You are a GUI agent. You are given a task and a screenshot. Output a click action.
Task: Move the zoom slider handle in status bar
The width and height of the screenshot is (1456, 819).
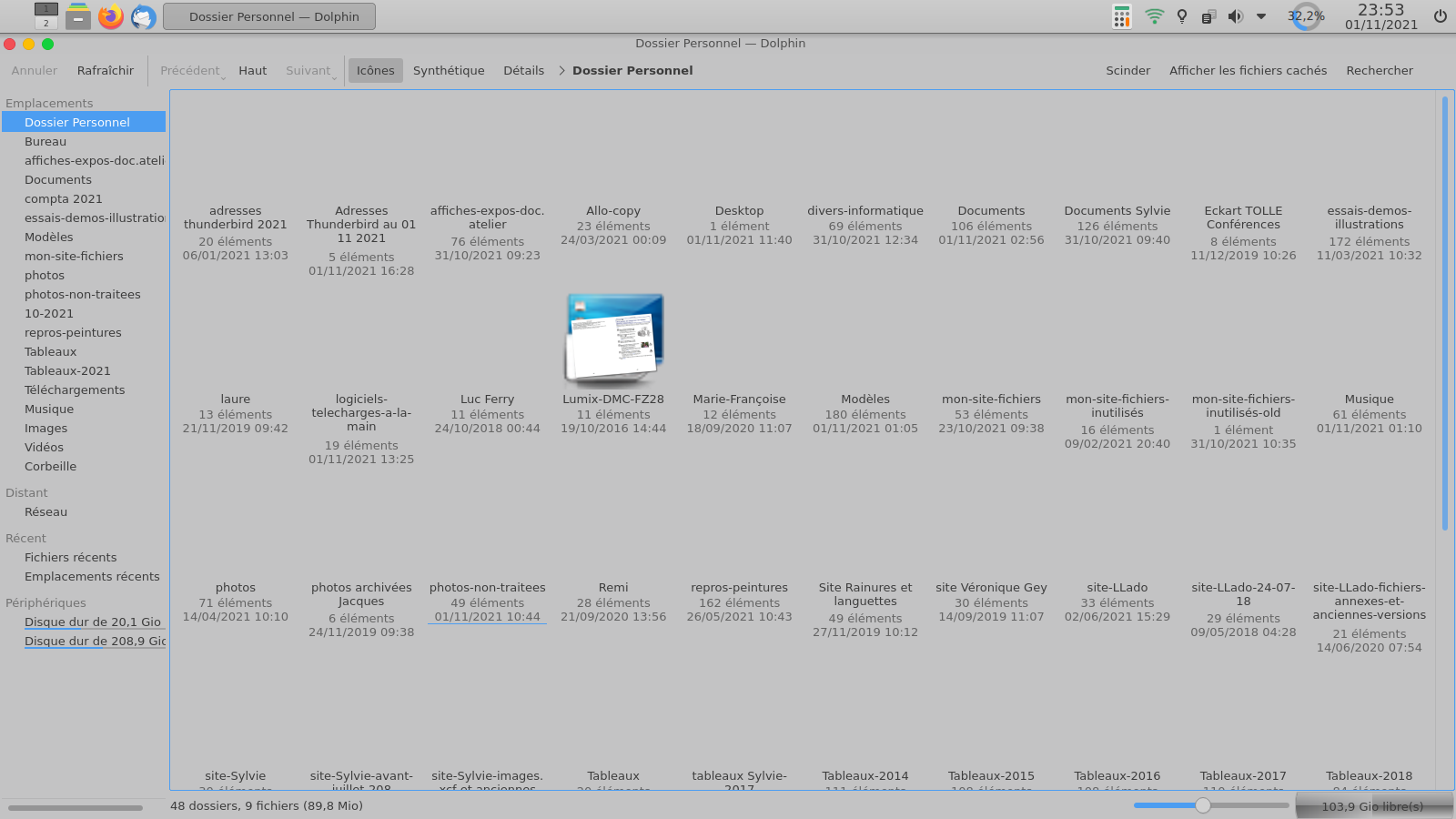[1203, 805]
